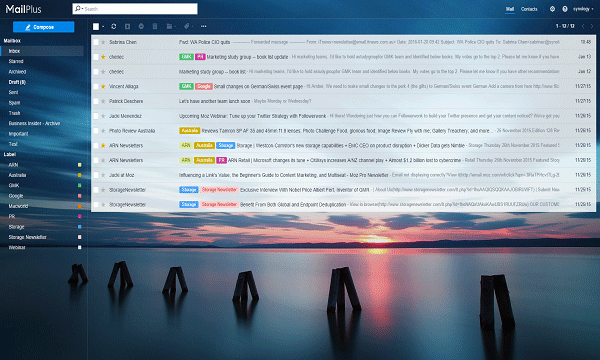
Task: Star the Sabrina Chen email
Action: (x=103, y=42)
